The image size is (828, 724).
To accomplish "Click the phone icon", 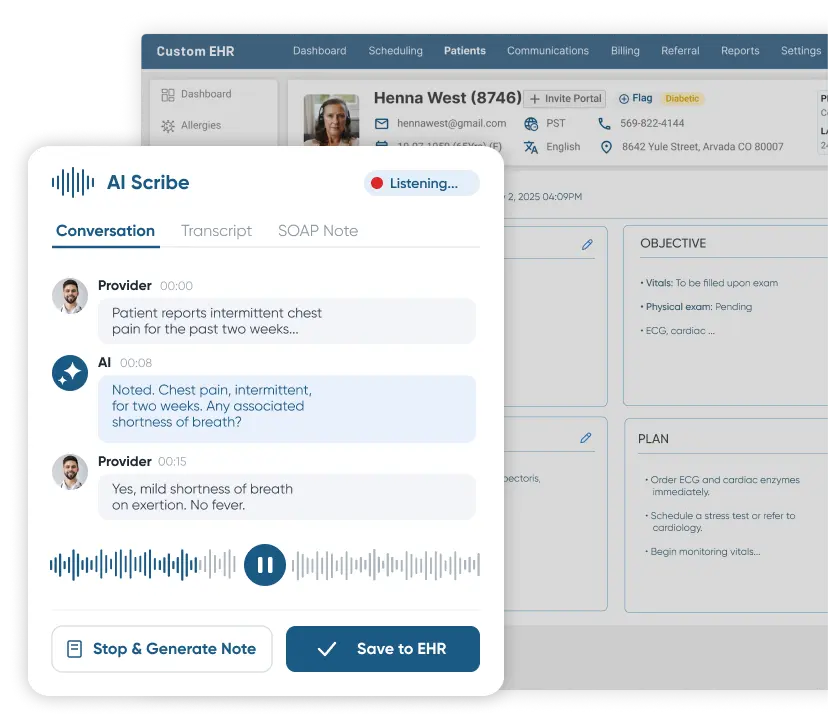I will click(604, 124).
